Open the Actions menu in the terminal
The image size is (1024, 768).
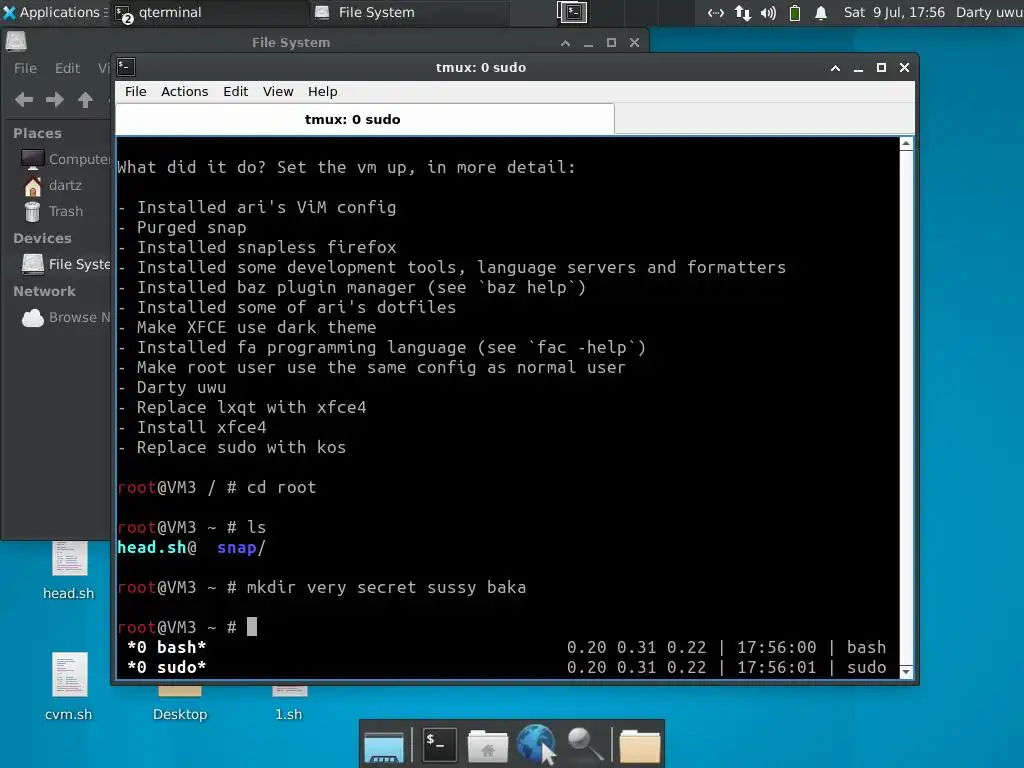[x=185, y=91]
